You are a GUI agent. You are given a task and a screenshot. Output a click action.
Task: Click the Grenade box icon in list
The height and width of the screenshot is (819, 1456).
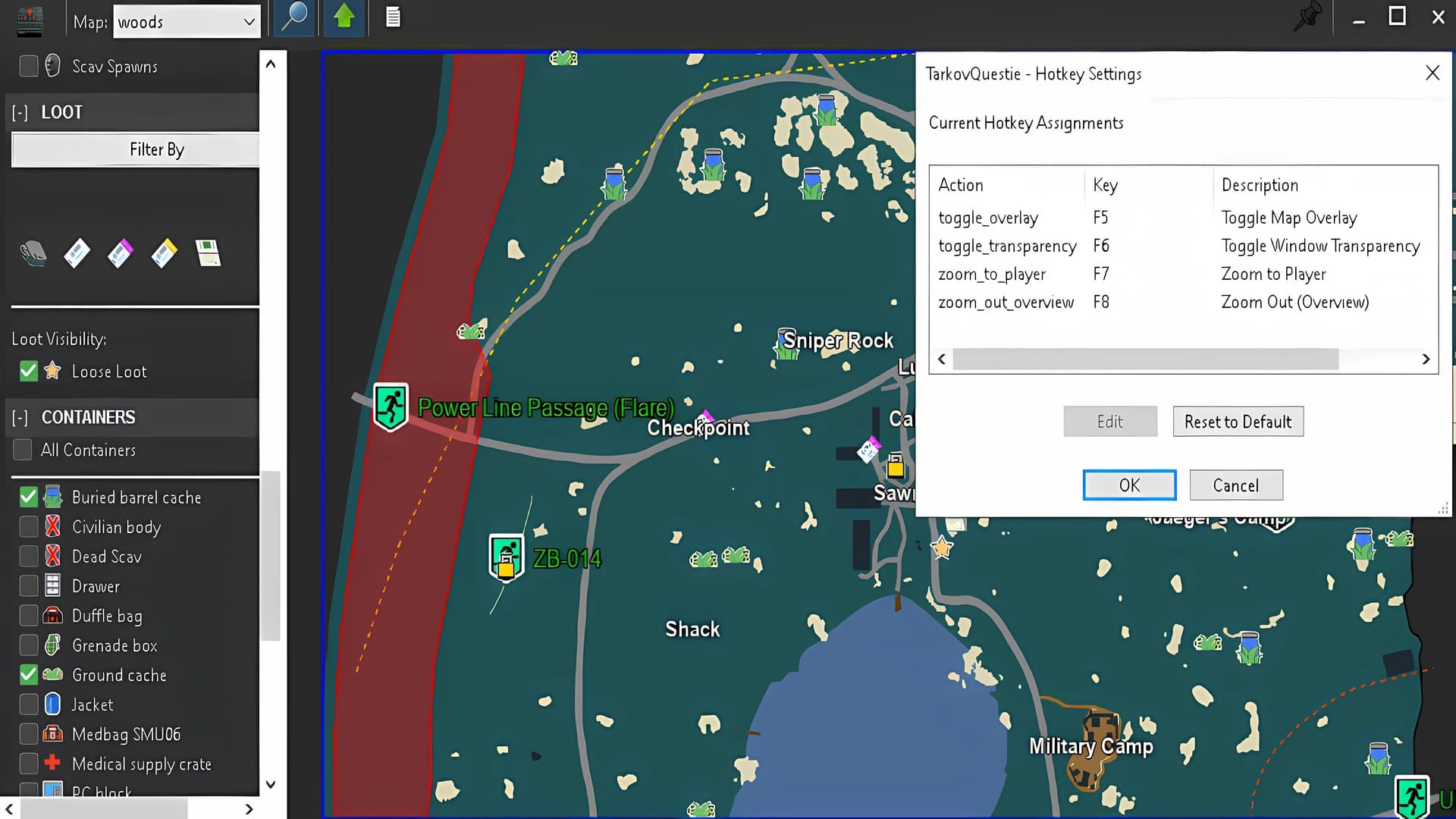(52, 645)
